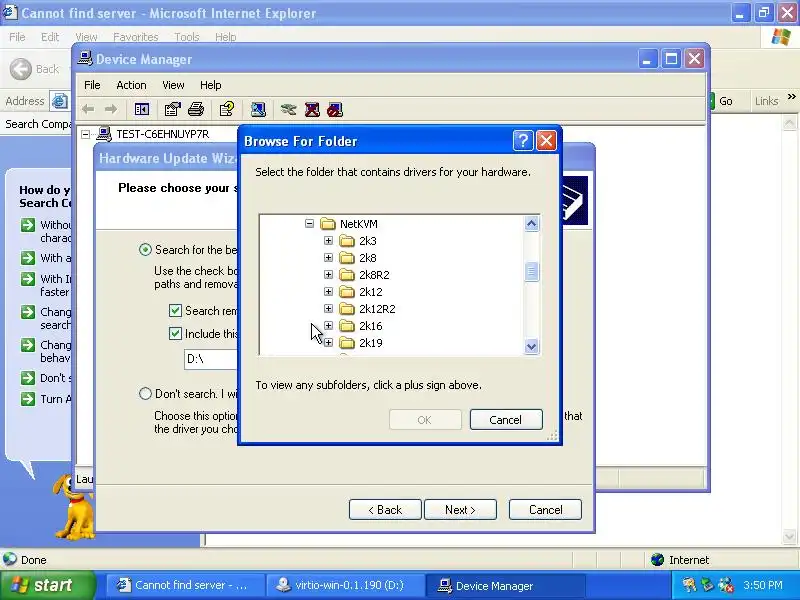
Task: Open Internet Explorer Favorites menu
Action: [136, 37]
